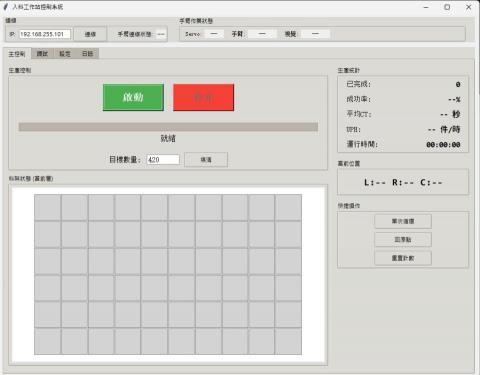Click the 平均CT value in 秒
The height and width of the screenshot is (375, 480).
[450, 114]
